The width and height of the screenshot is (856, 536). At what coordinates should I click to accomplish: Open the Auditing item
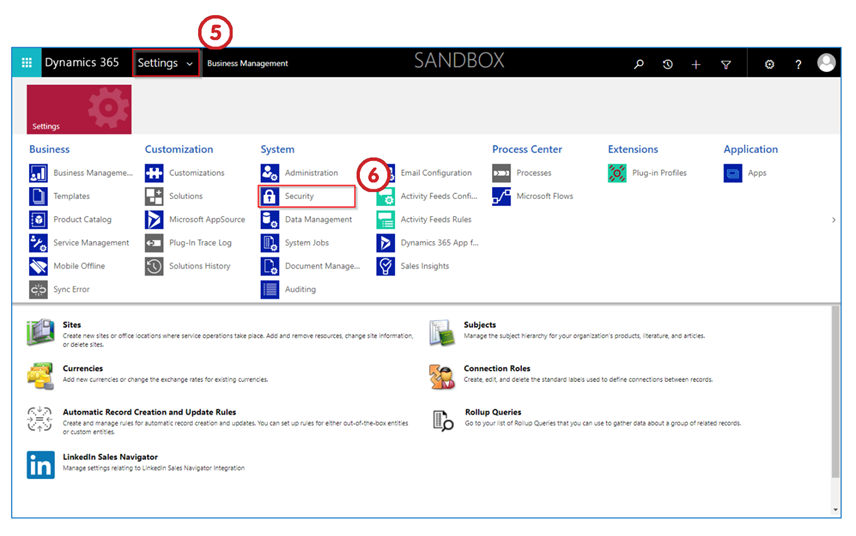point(299,289)
